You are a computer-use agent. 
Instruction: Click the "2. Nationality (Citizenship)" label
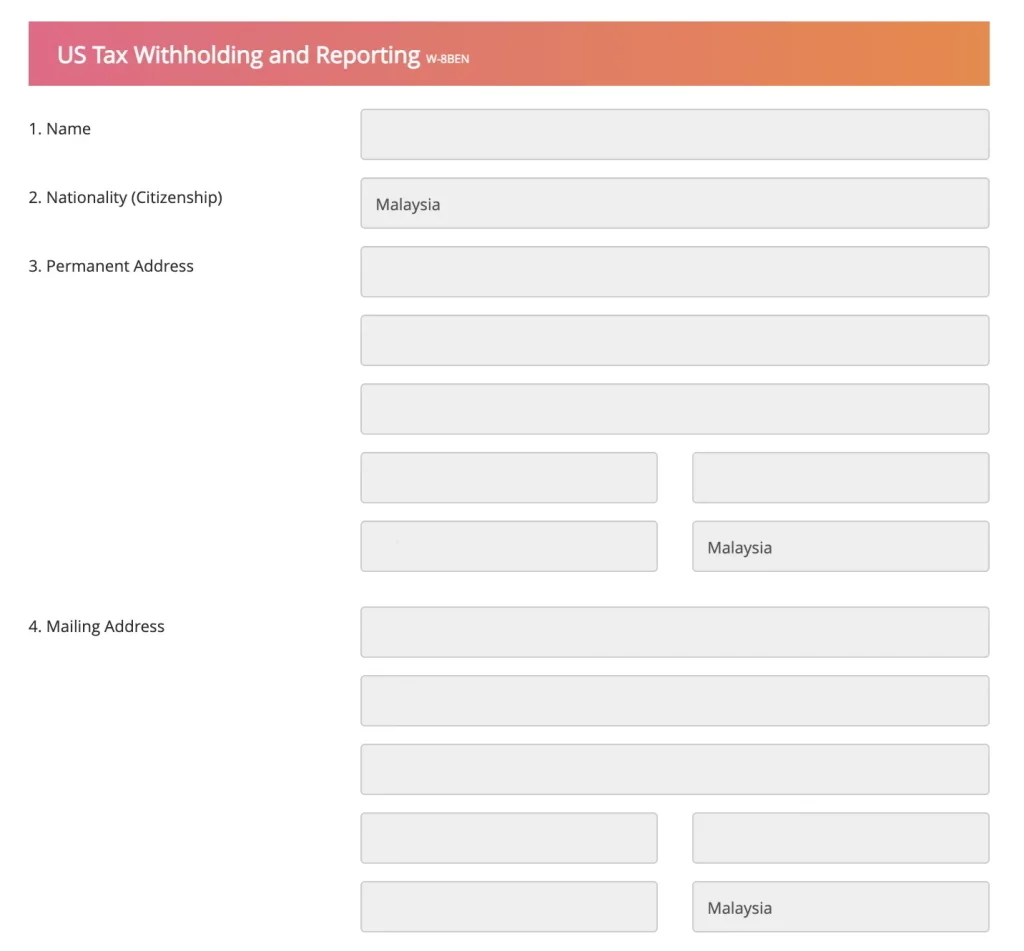pyautogui.click(x=125, y=198)
